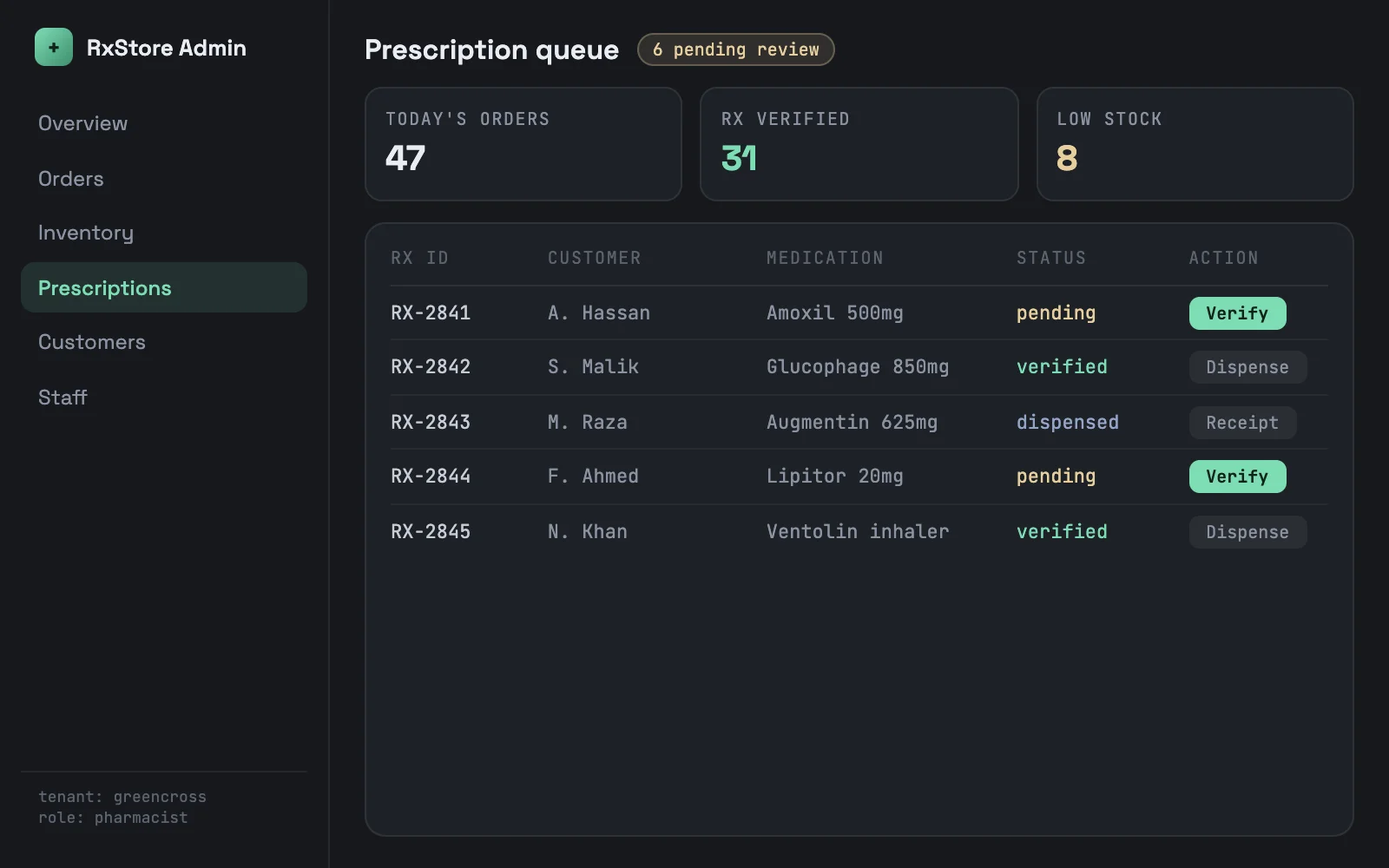The image size is (1389, 868).
Task: Select the RX Verified stat card
Action: (x=859, y=144)
